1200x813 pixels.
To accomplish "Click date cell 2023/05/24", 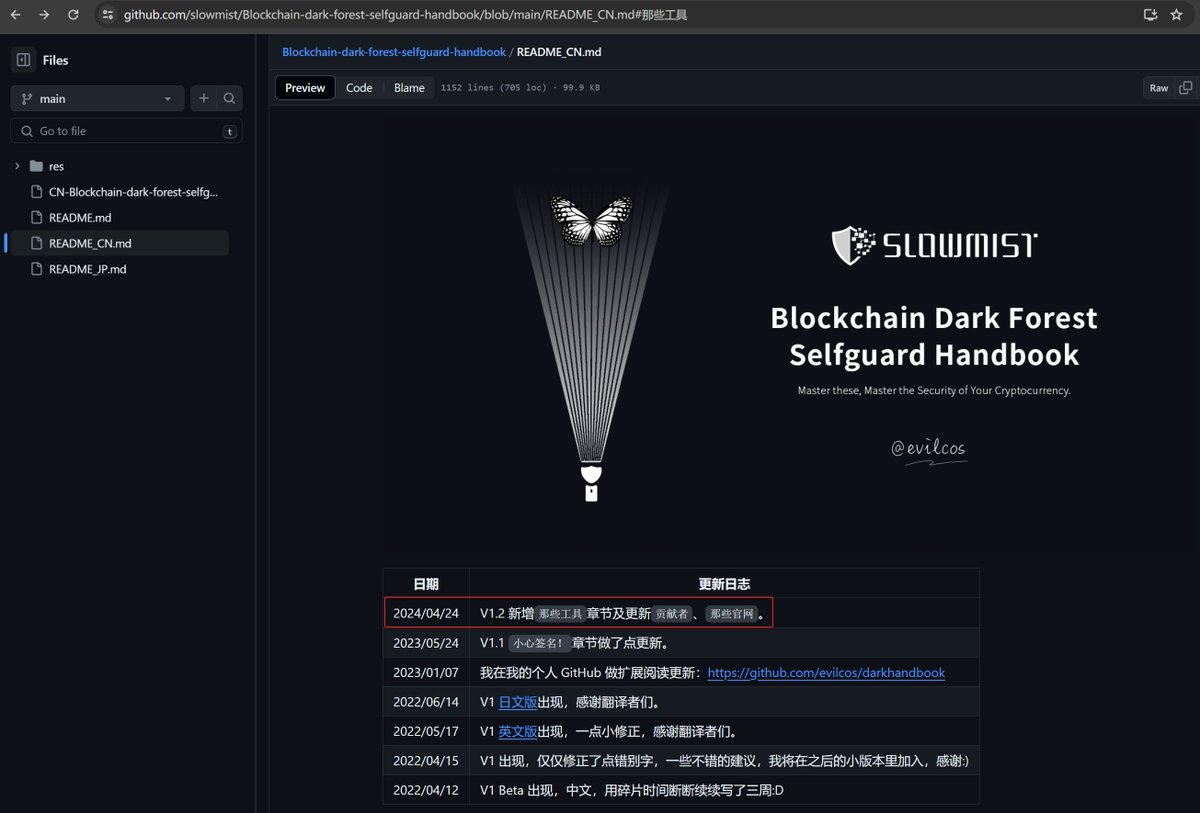I will click(426, 643).
